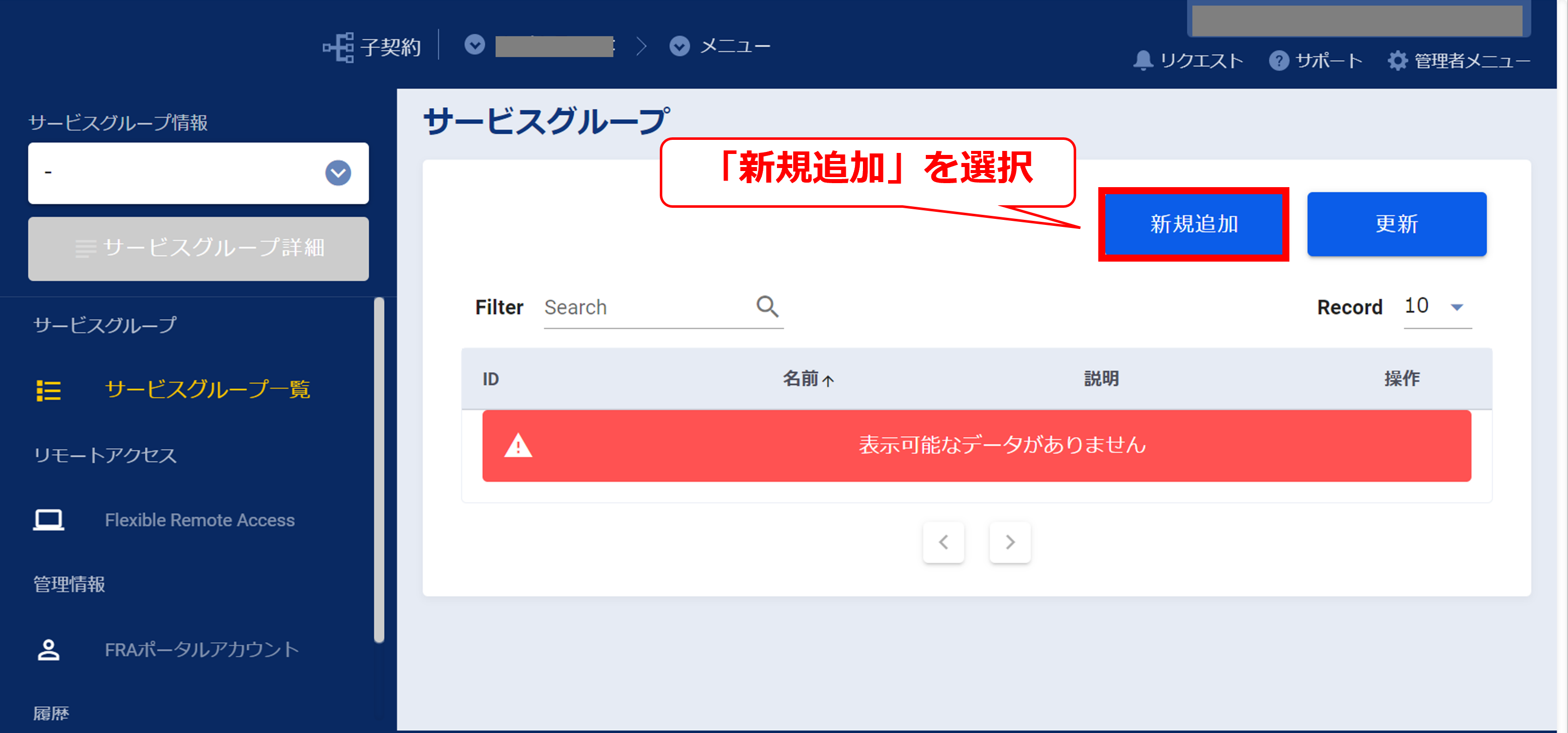Expand the メニュー breadcrumb dropdown

(x=679, y=46)
